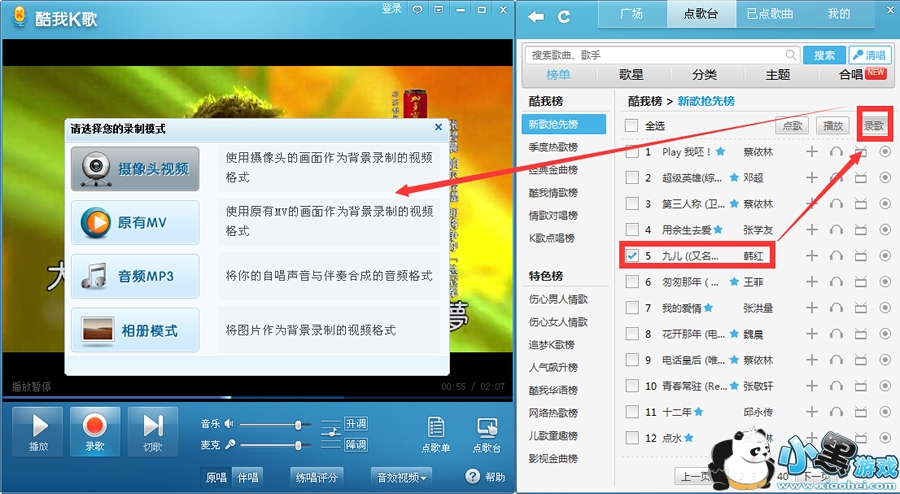
Task: Click the 清唱 button
Action: [x=870, y=55]
